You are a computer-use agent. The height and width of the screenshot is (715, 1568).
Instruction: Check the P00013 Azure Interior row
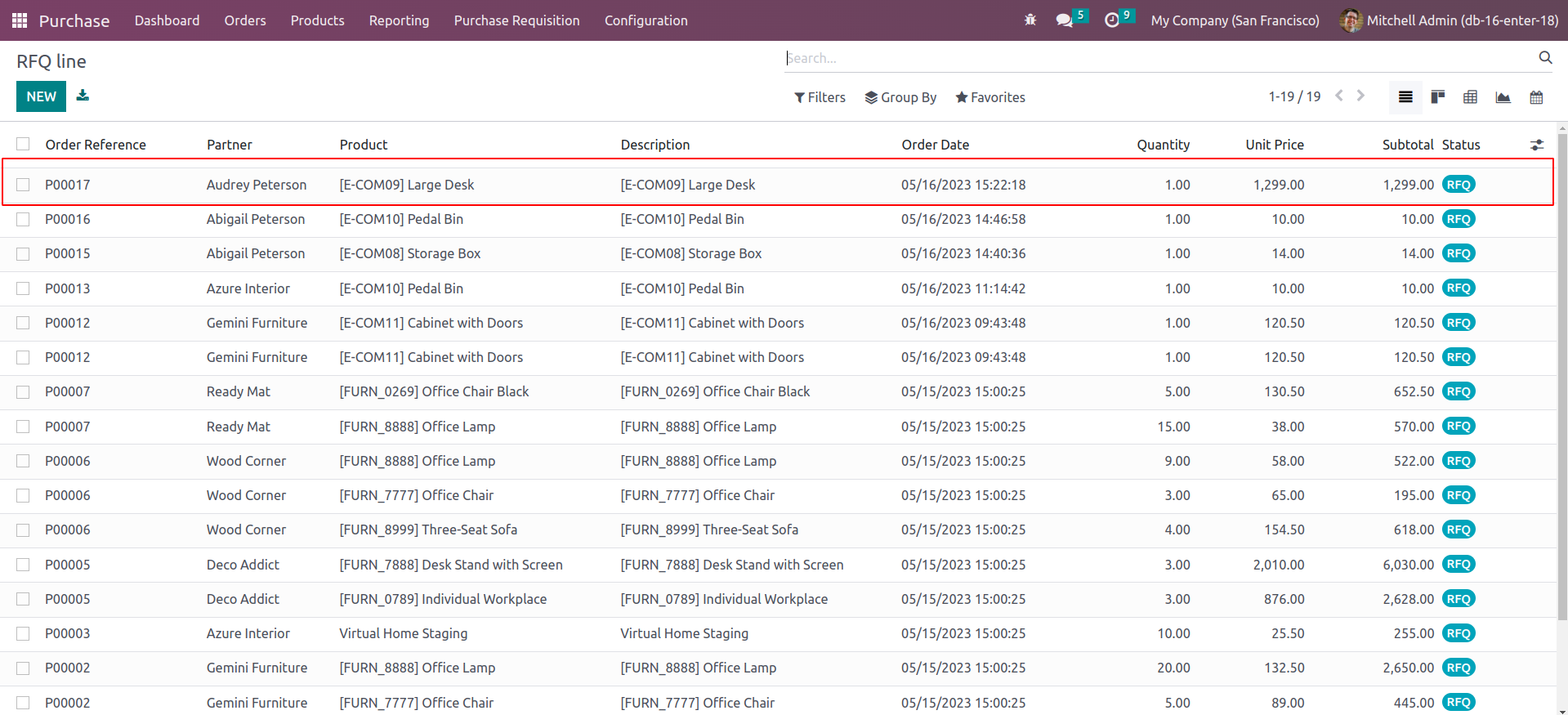tap(23, 288)
